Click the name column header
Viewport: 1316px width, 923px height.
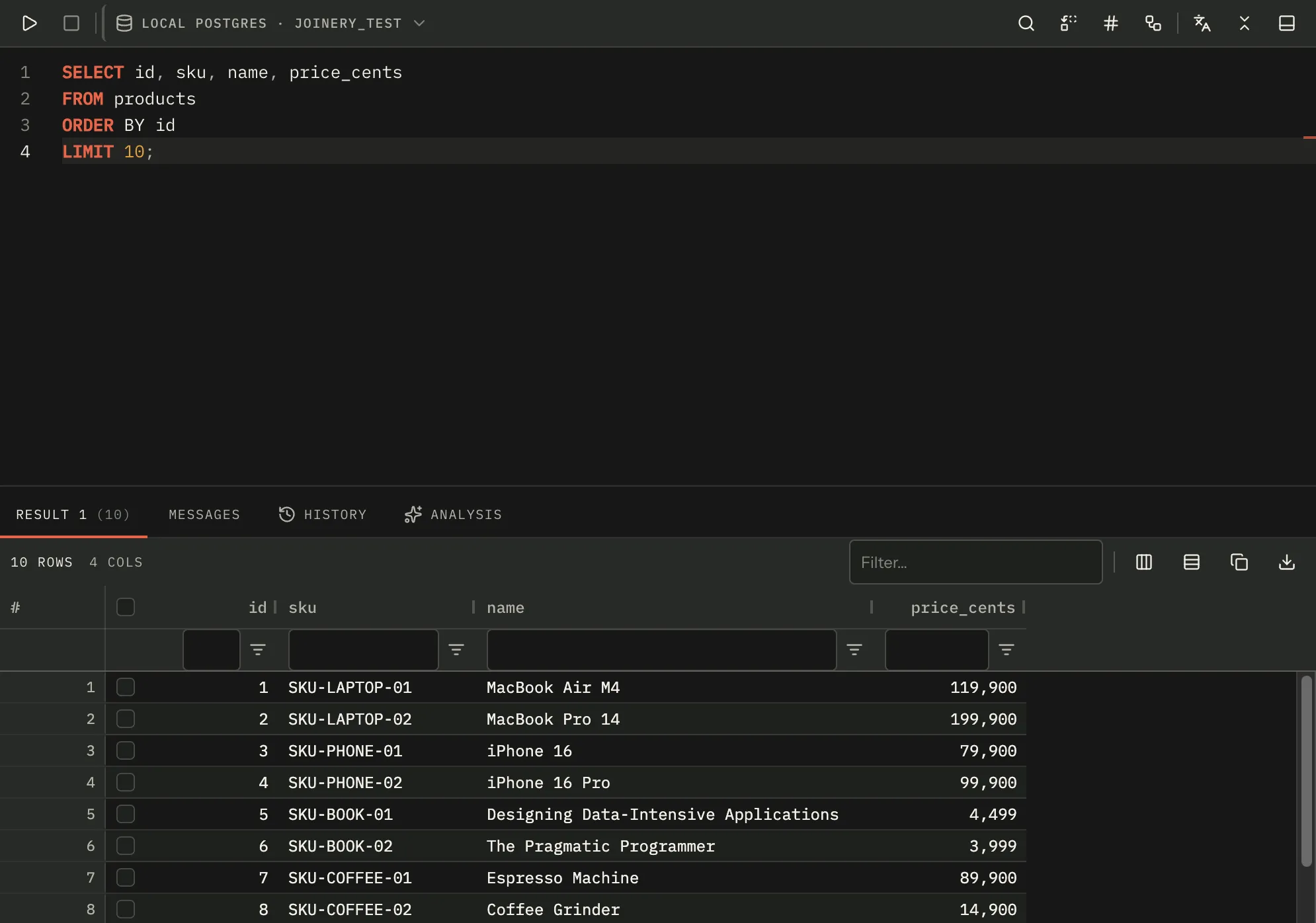(505, 608)
